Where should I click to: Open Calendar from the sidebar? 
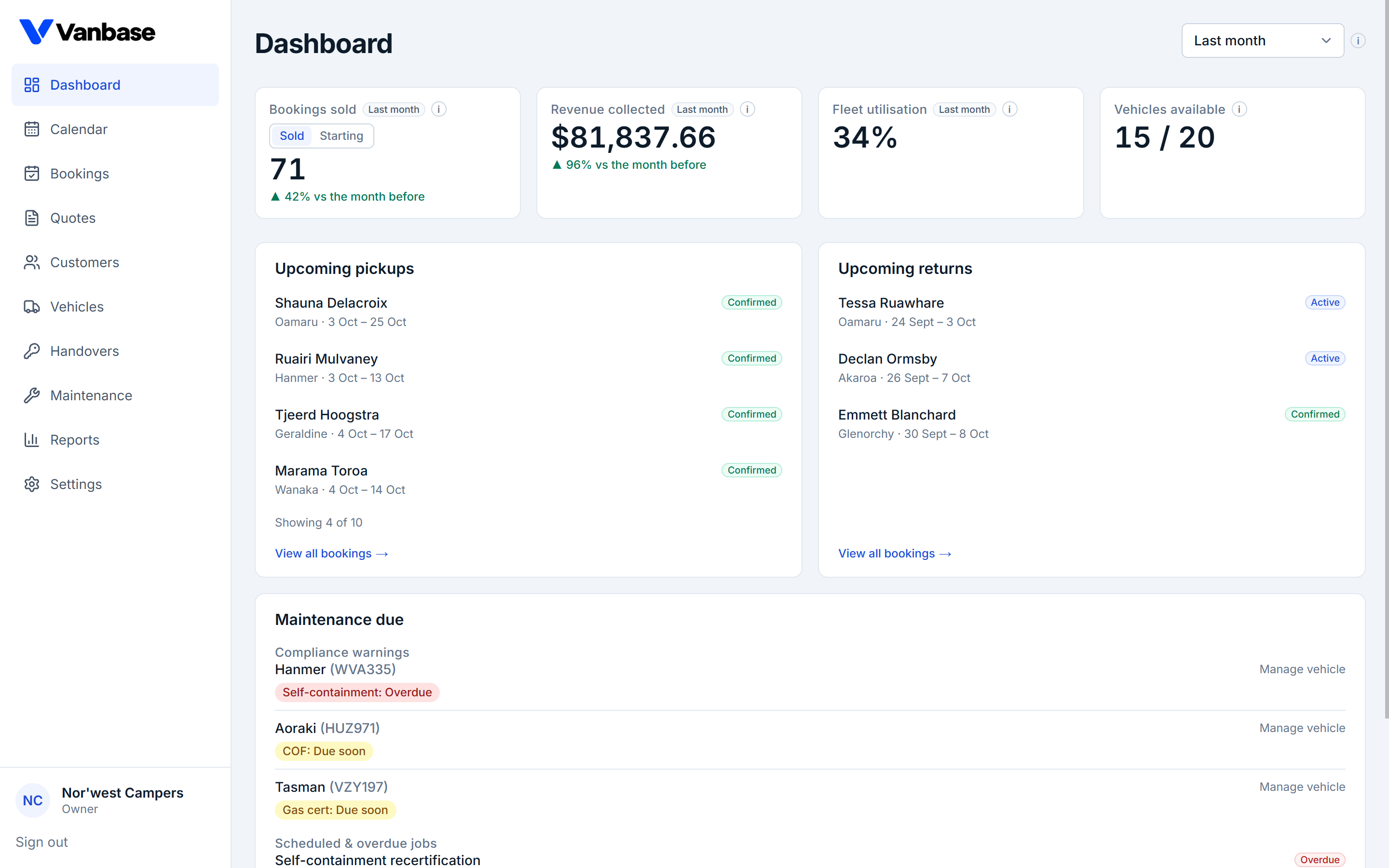click(115, 129)
